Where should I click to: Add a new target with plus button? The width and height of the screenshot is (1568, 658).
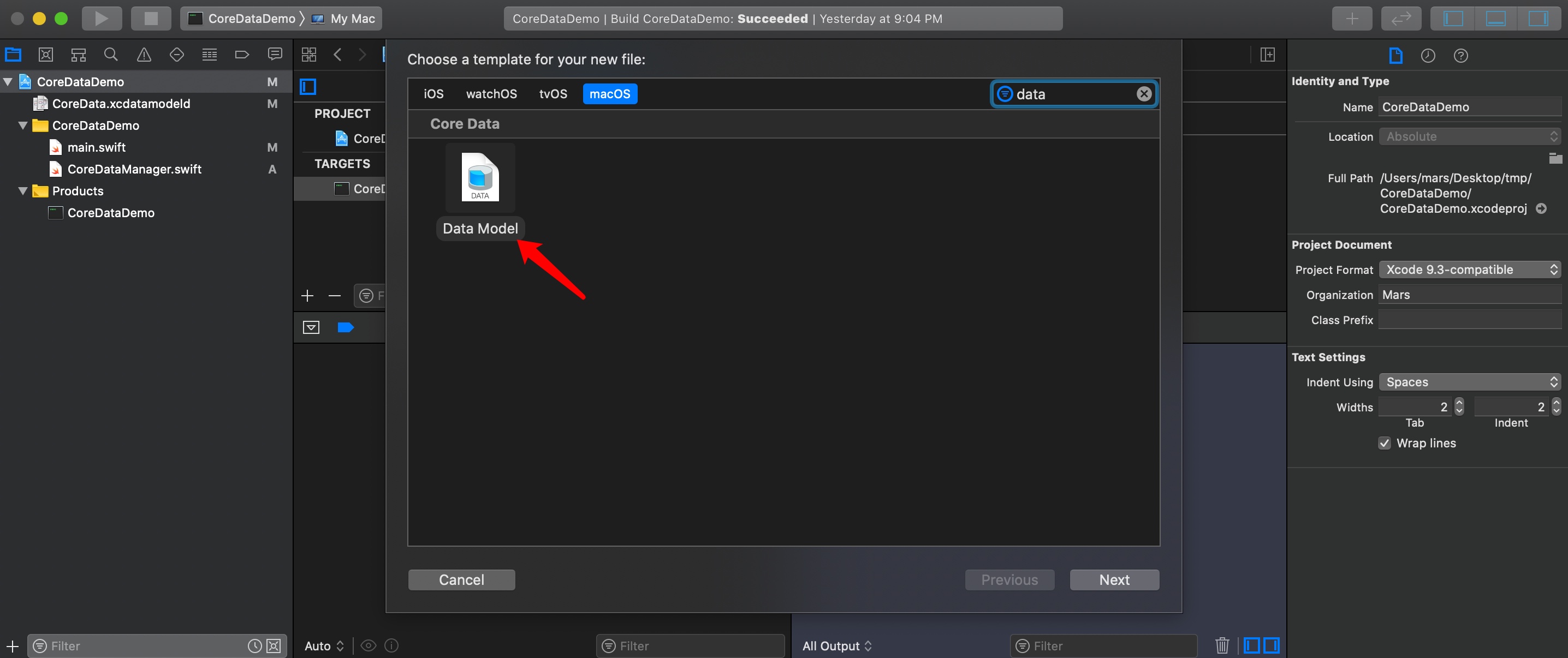pyautogui.click(x=307, y=296)
